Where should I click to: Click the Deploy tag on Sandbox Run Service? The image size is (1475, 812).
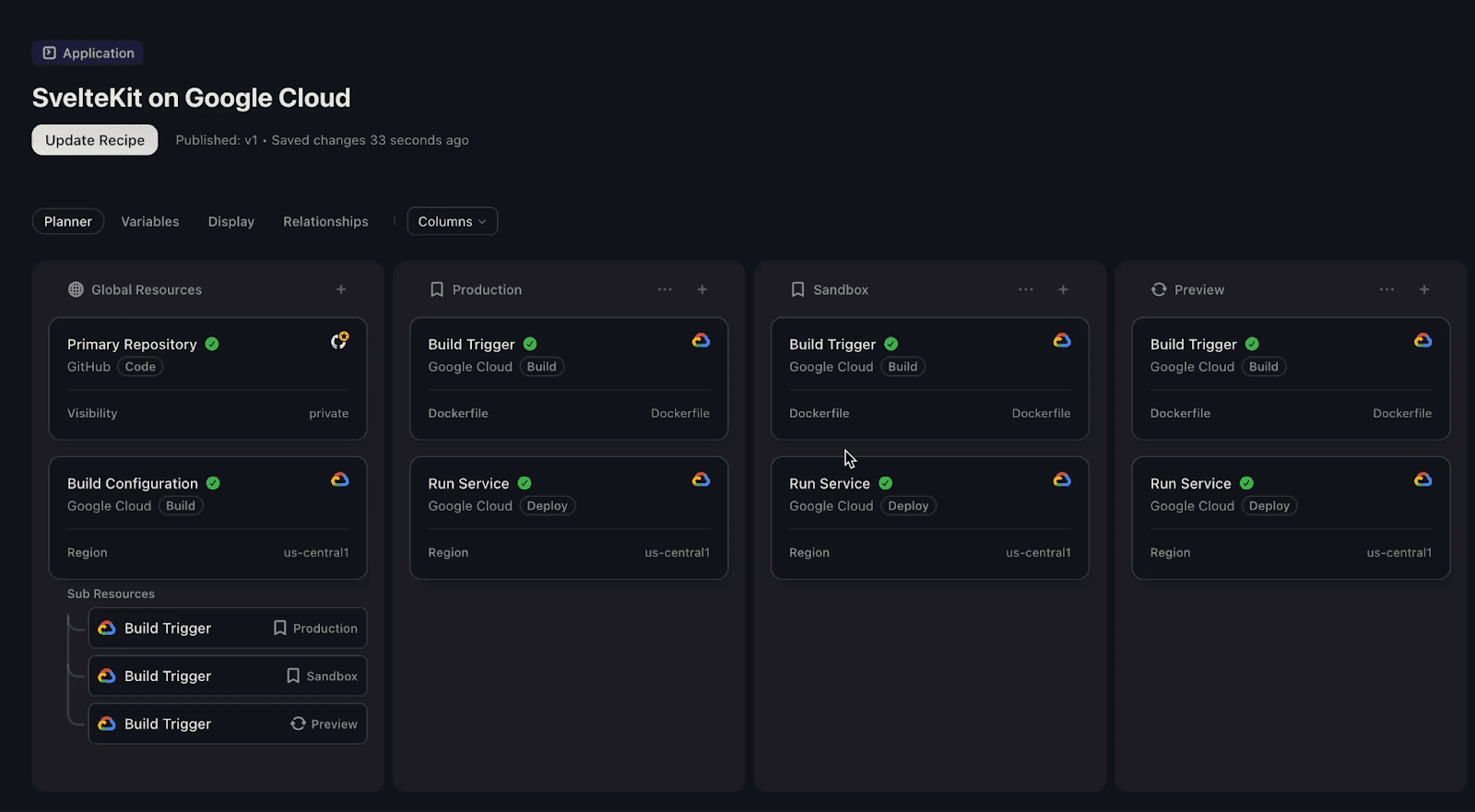point(908,506)
